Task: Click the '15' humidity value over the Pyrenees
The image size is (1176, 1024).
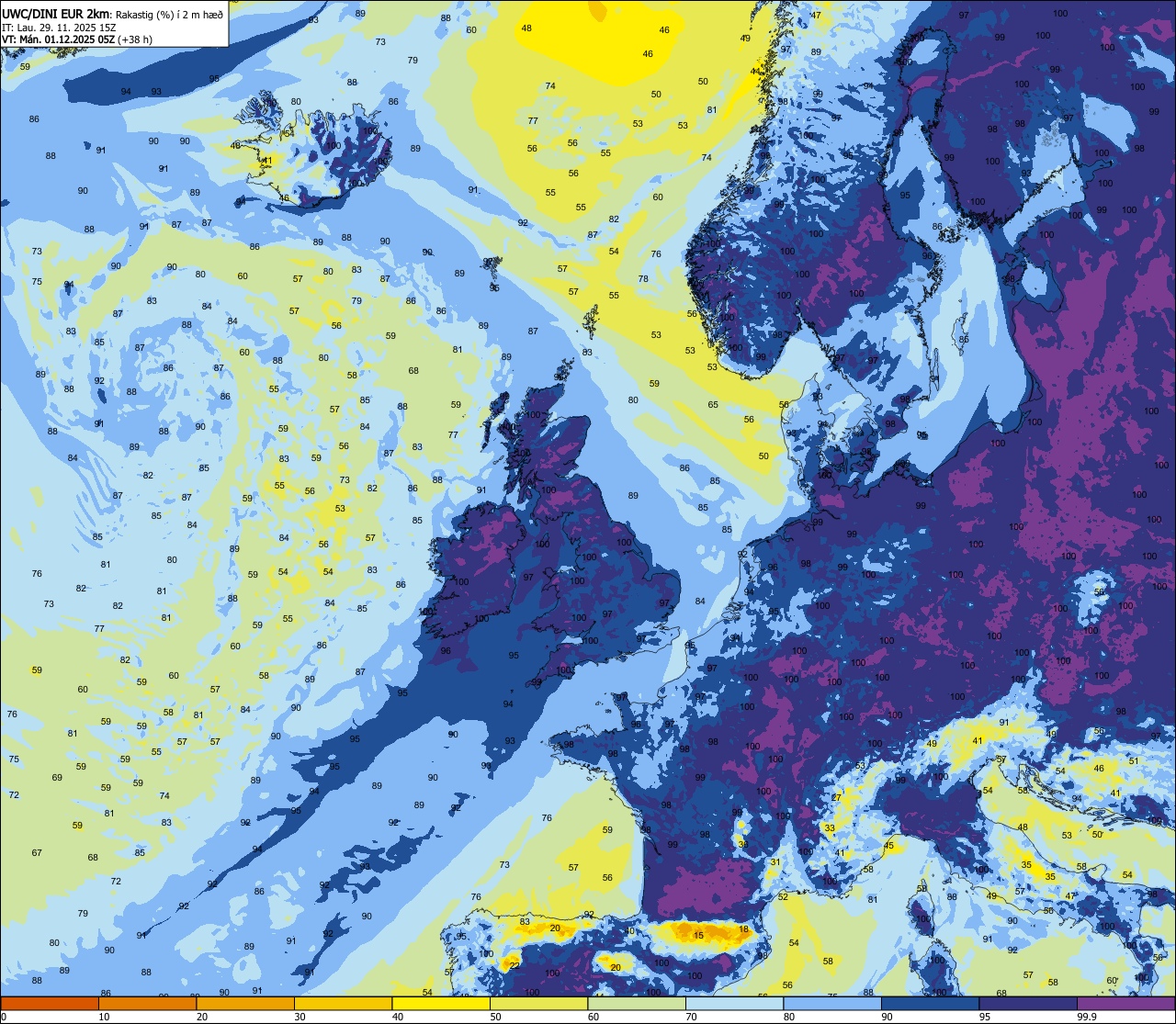Action: (699, 936)
